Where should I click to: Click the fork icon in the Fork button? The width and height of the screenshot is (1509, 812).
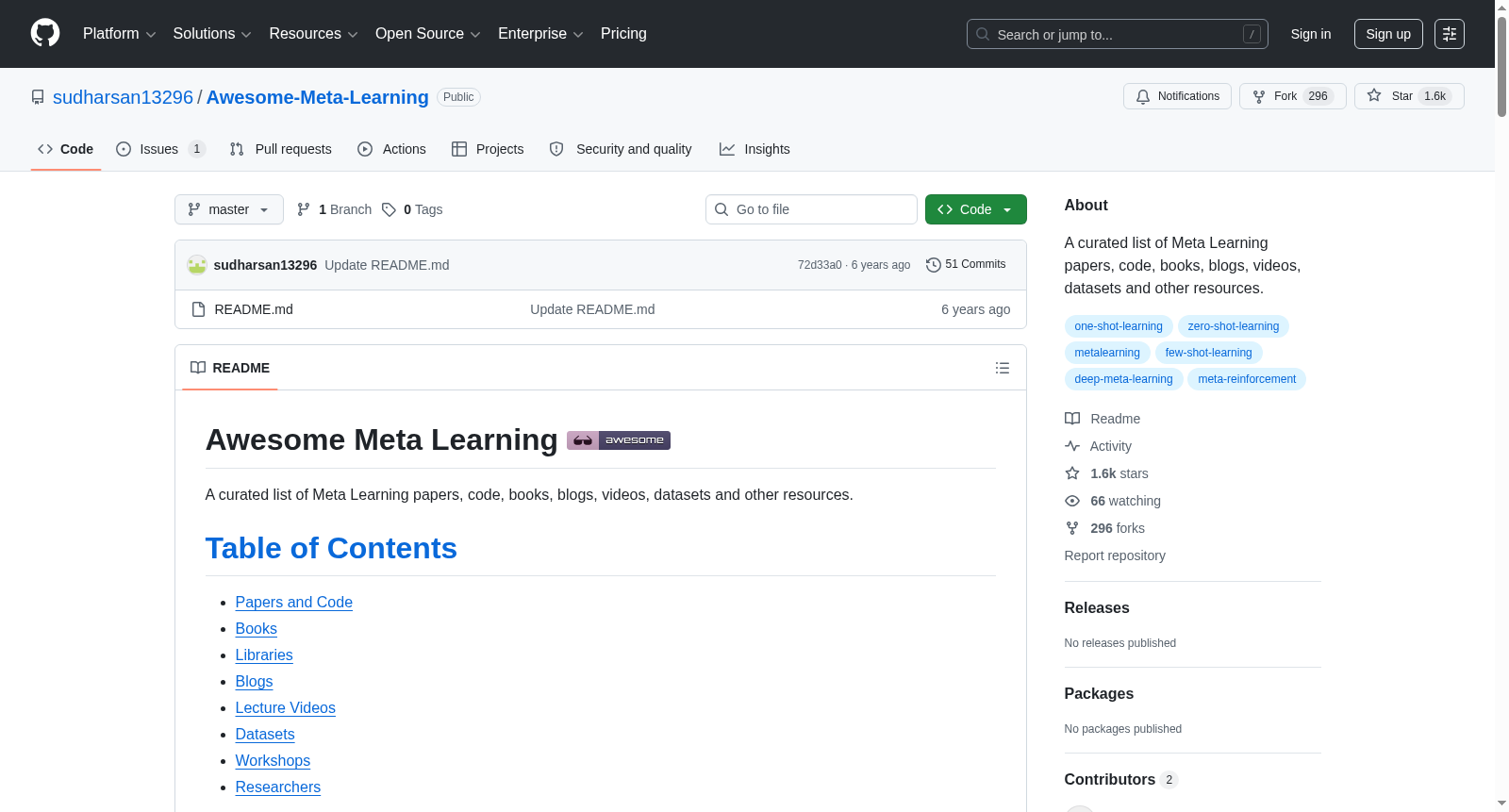tap(1259, 96)
